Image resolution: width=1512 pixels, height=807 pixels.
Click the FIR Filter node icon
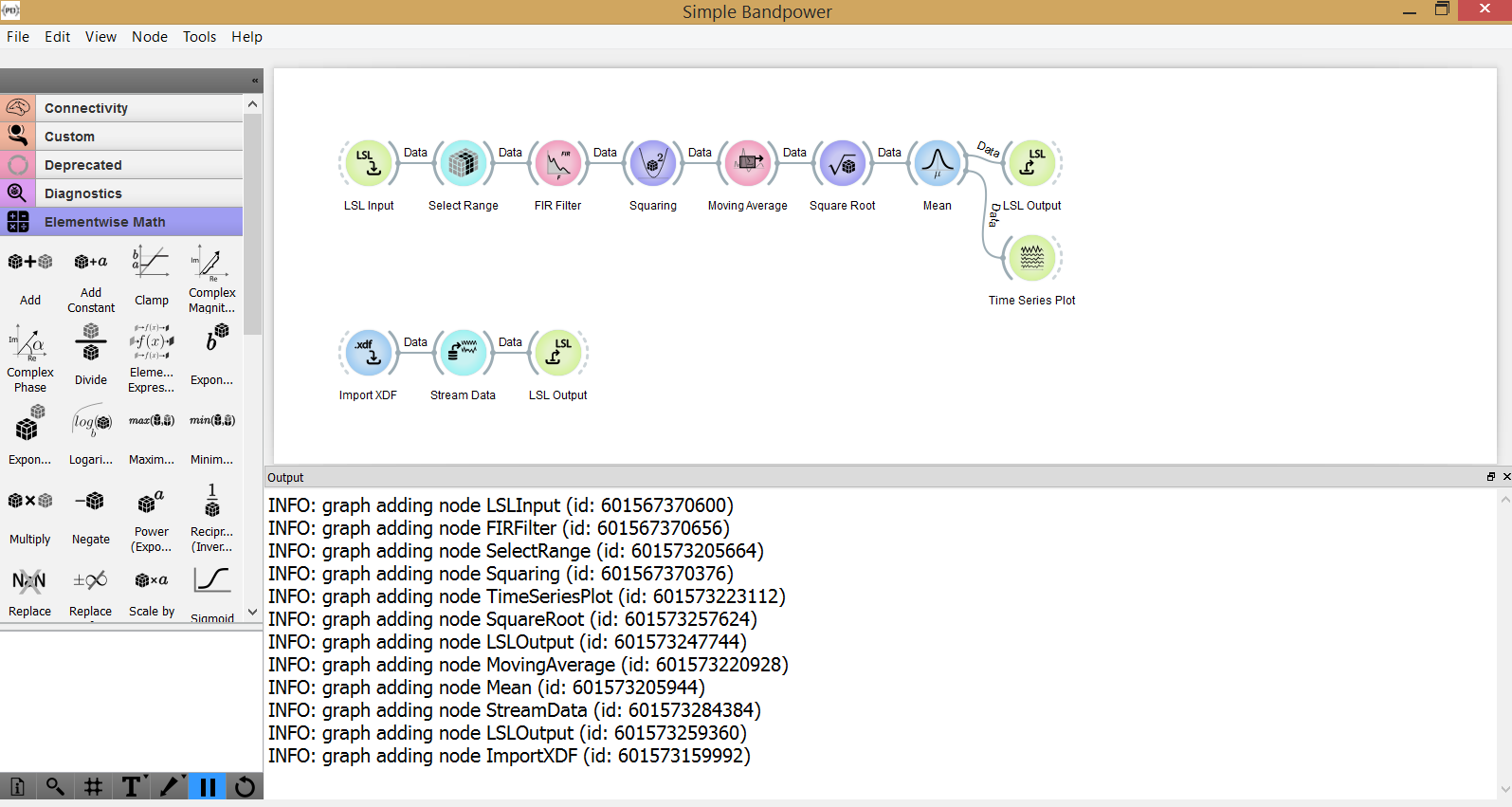(558, 163)
